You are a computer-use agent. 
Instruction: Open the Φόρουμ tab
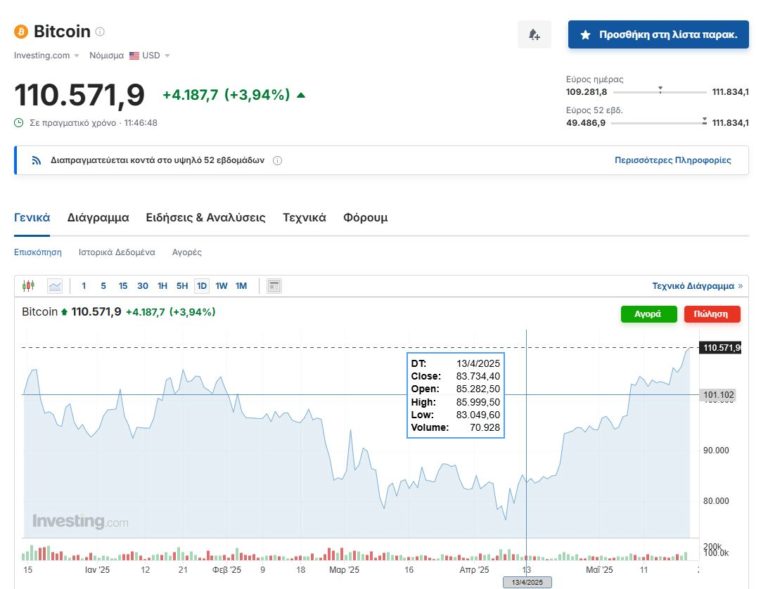pos(365,217)
